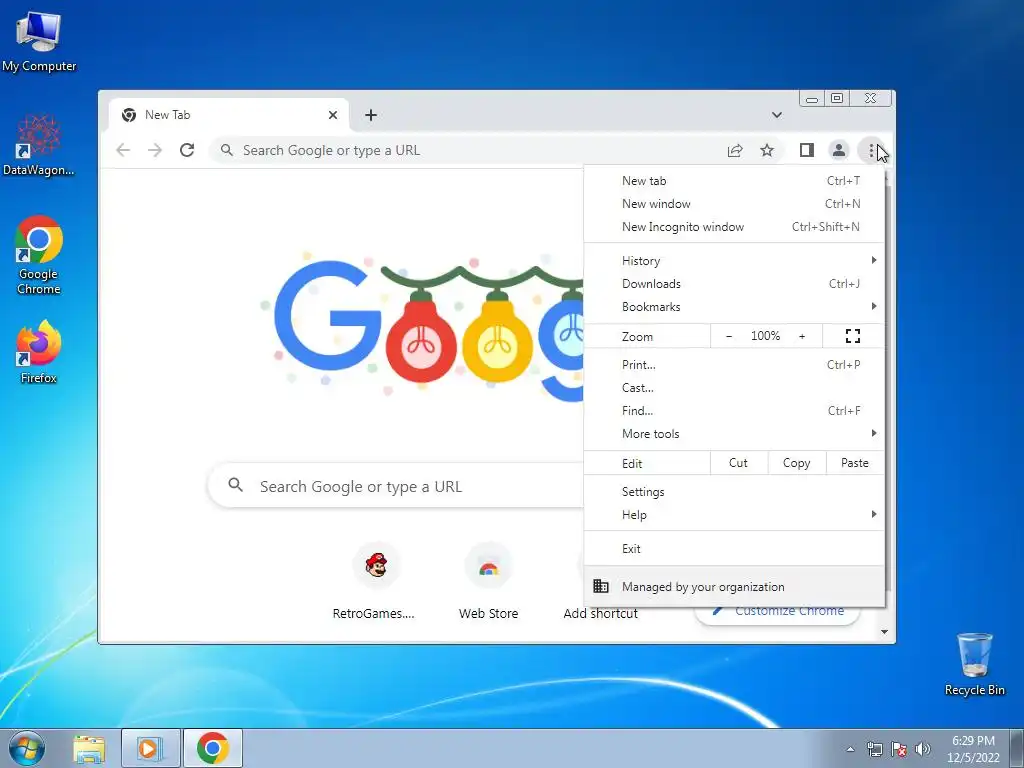Choose Exit from the menu

pyautogui.click(x=734, y=549)
